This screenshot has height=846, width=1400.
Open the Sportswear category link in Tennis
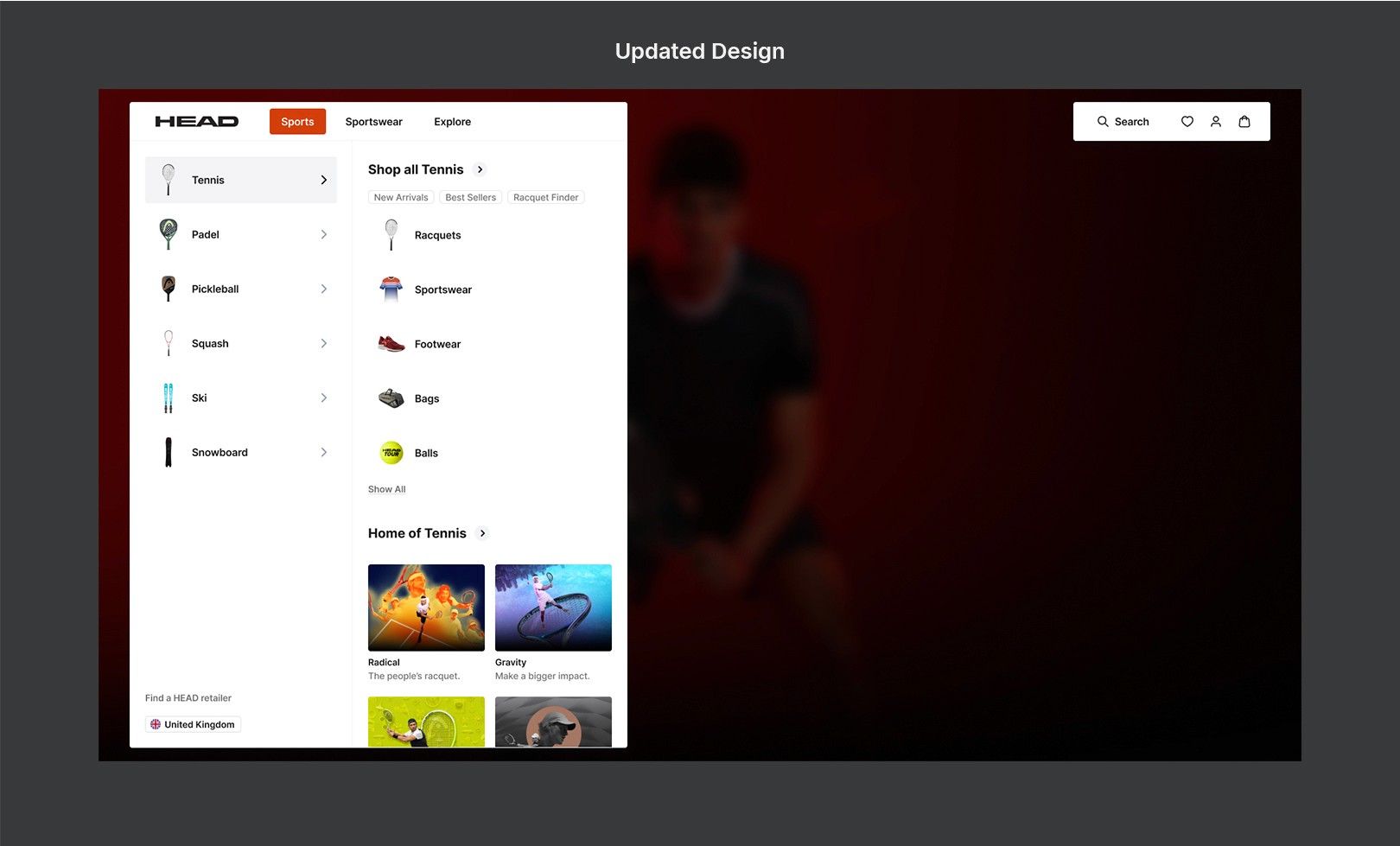(x=443, y=289)
